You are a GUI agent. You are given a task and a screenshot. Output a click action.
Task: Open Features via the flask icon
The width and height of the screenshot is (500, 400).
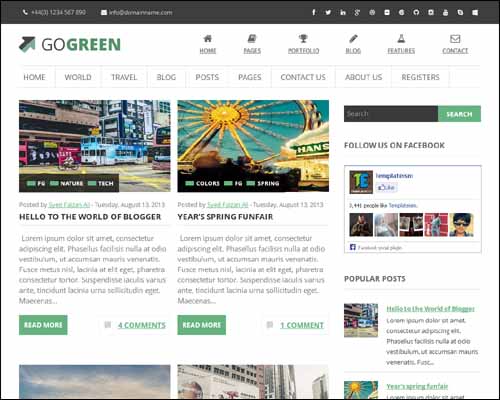[x=401, y=39]
